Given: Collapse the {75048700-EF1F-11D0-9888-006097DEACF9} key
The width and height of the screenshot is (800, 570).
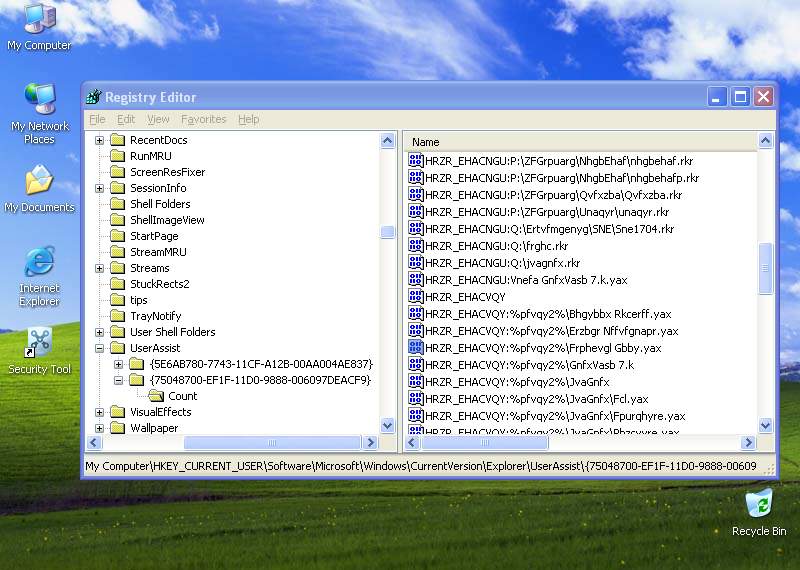Looking at the screenshot, I should 118,380.
